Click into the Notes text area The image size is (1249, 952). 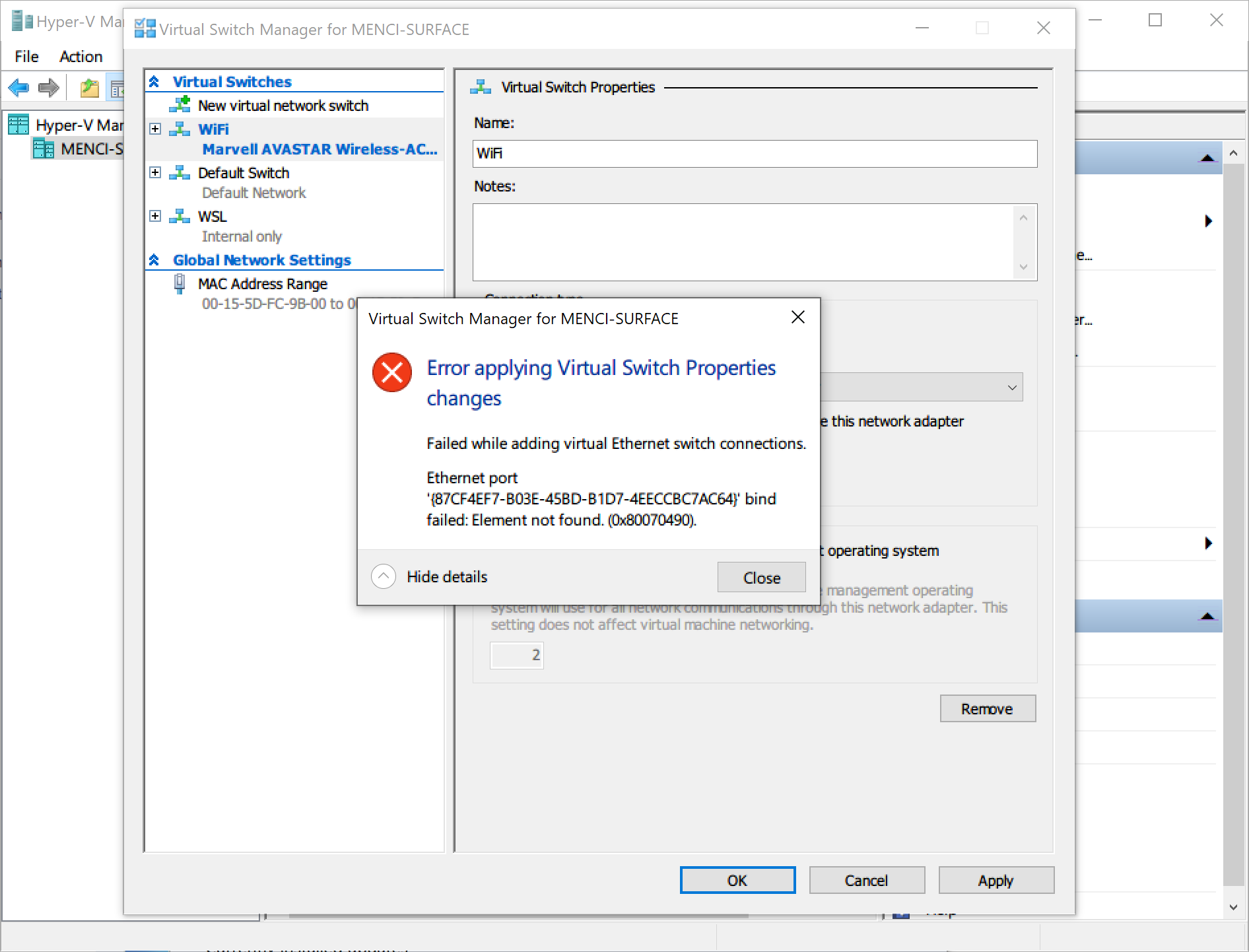[743, 242]
